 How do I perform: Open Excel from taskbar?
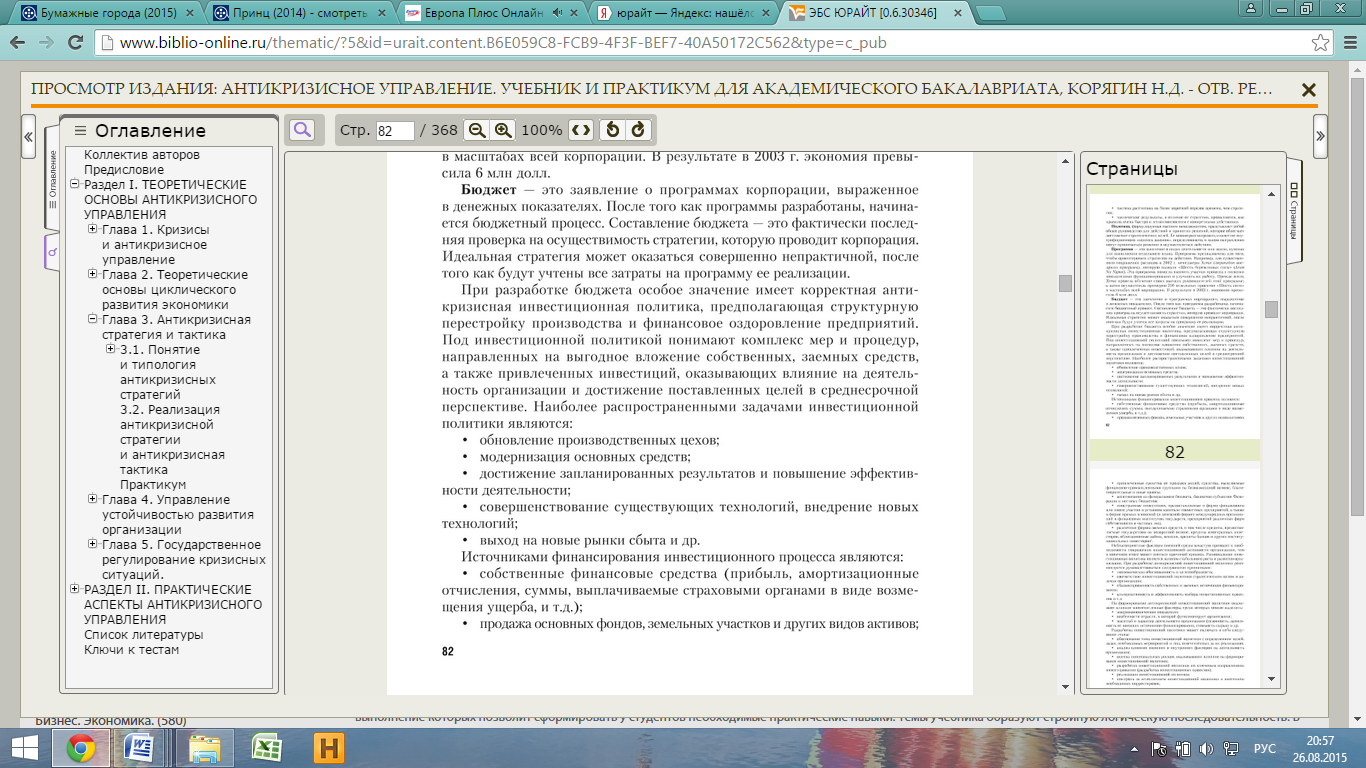coord(266,747)
